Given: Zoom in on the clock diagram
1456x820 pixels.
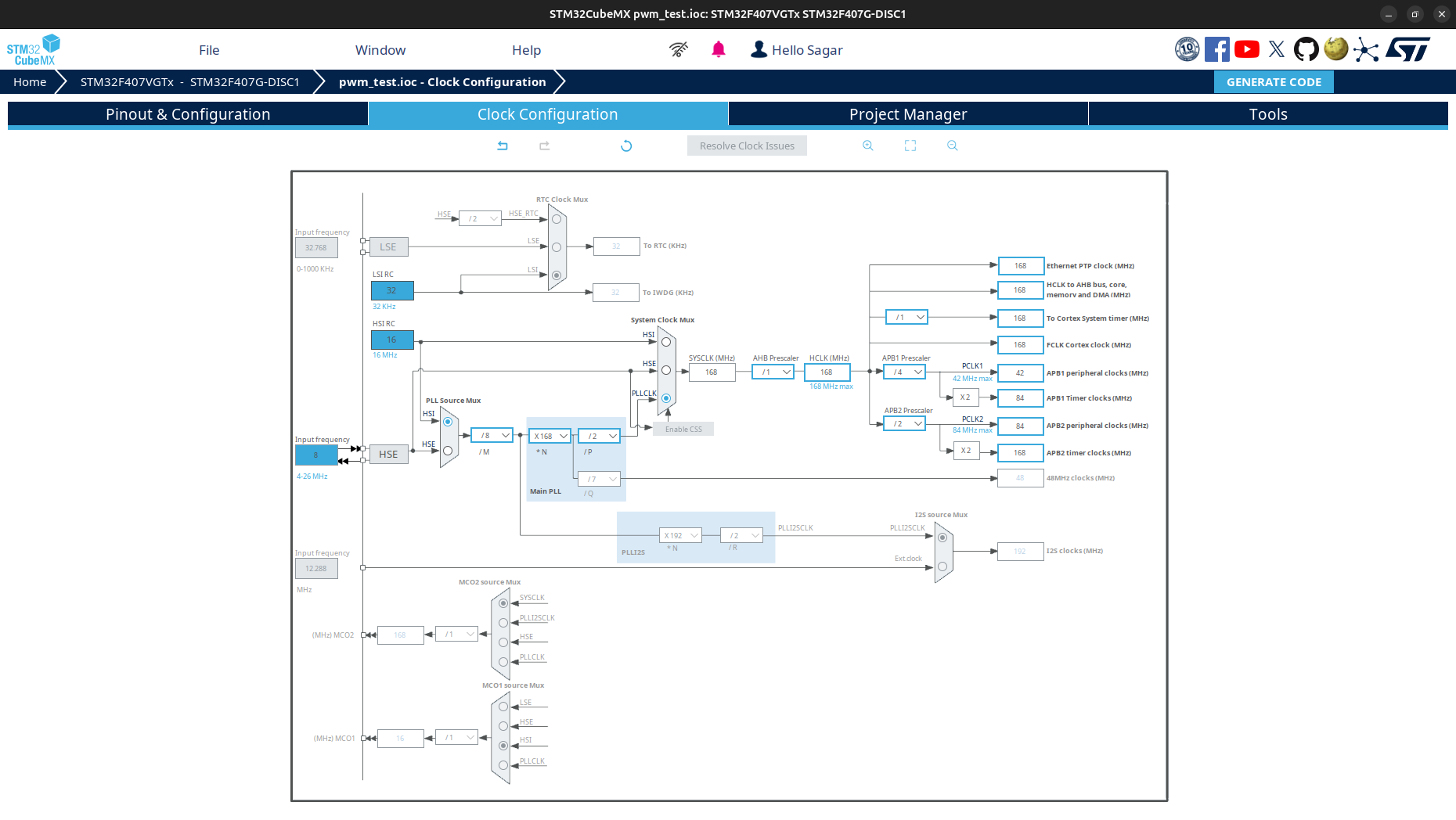Looking at the screenshot, I should [868, 146].
